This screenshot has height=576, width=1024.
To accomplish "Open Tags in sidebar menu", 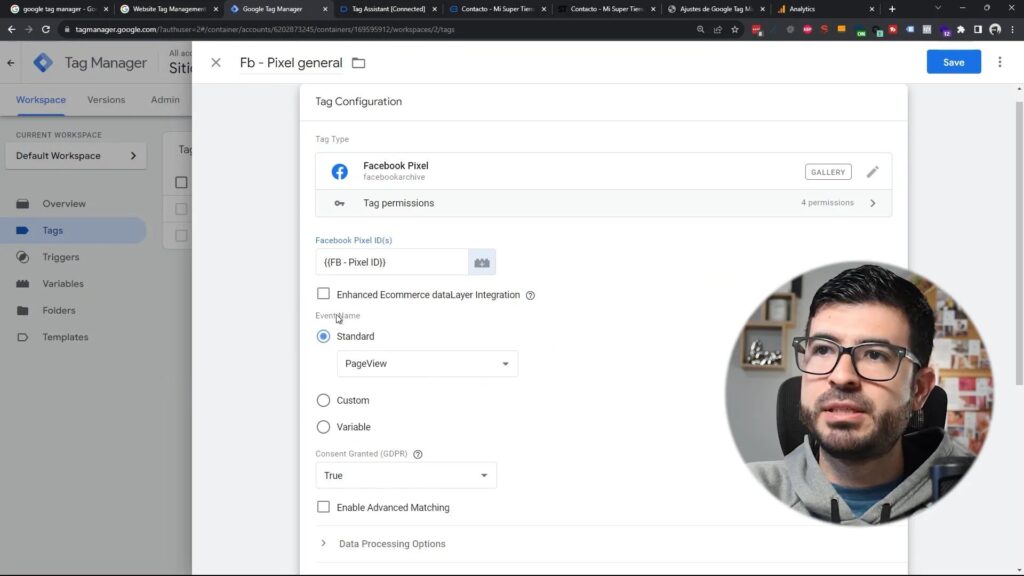I will pos(73,231).
